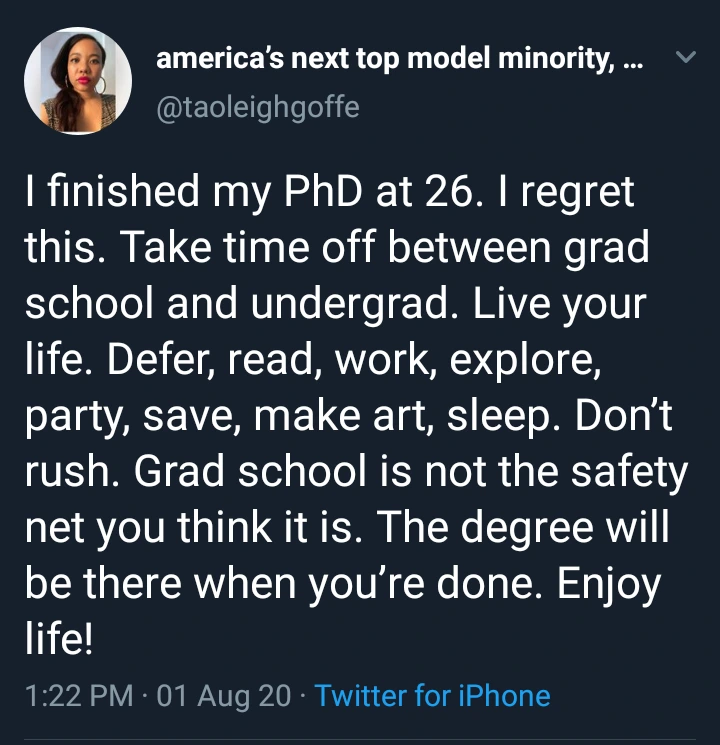Tap the line 'party, save, make art, sleep. Don't'
The width and height of the screenshot is (720, 745).
(x=348, y=416)
